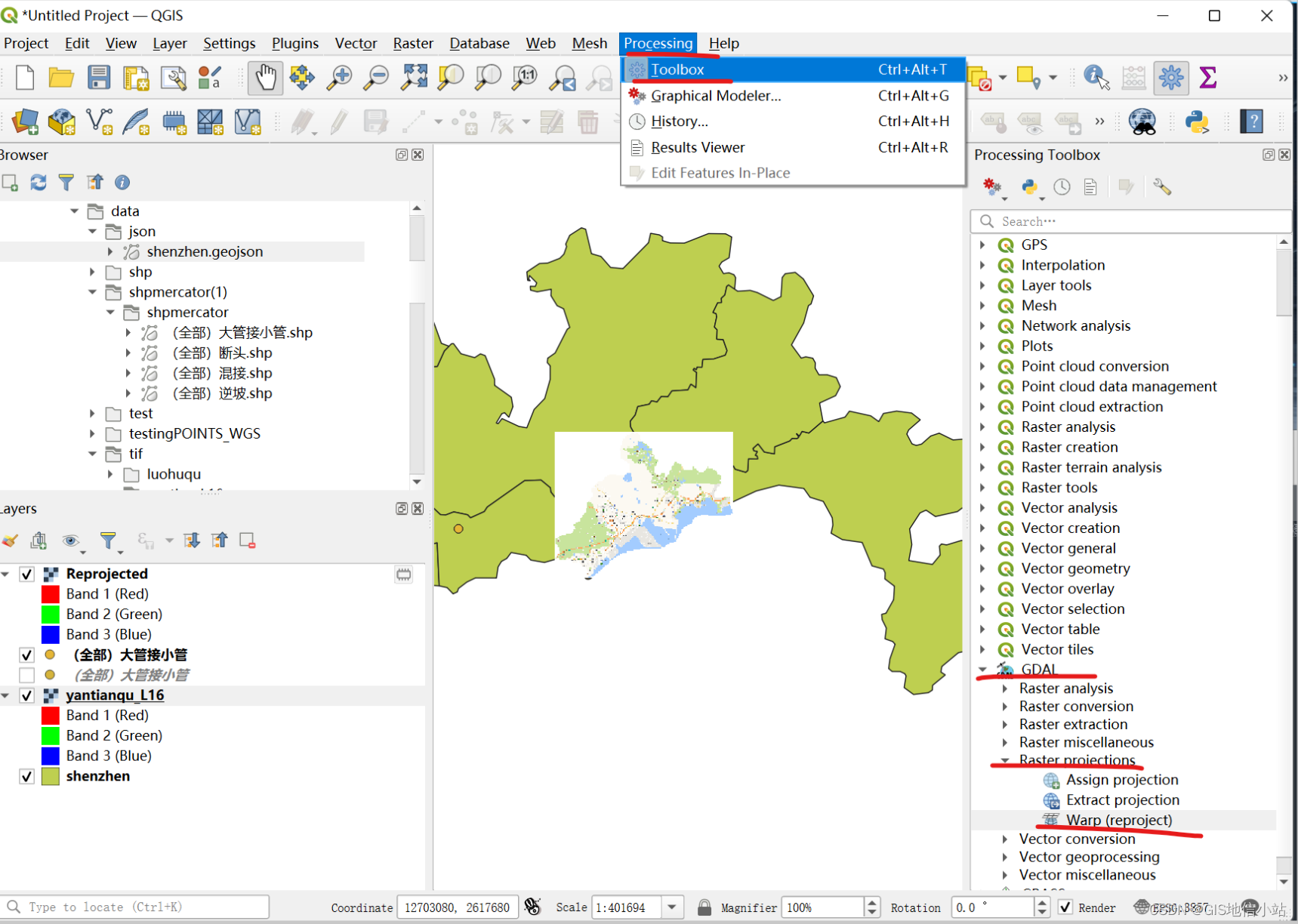Viewport: 1298px width, 924px height.
Task: Click Manage map themes eye icon
Action: (71, 541)
